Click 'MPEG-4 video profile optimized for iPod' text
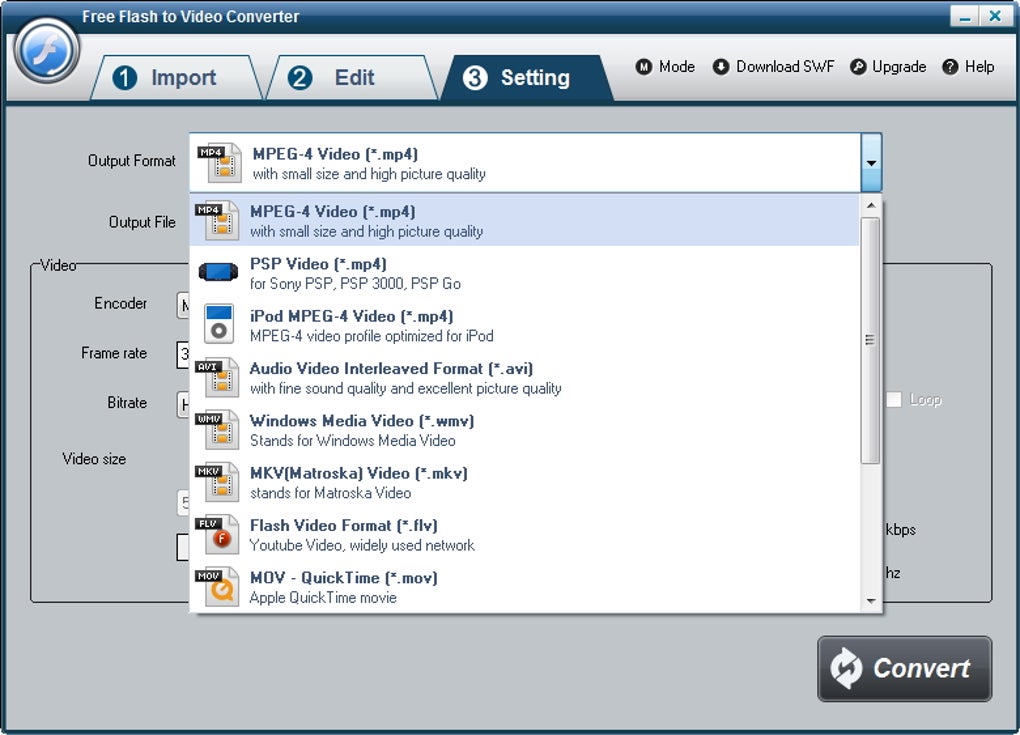Image resolution: width=1020 pixels, height=735 pixels. click(371, 336)
